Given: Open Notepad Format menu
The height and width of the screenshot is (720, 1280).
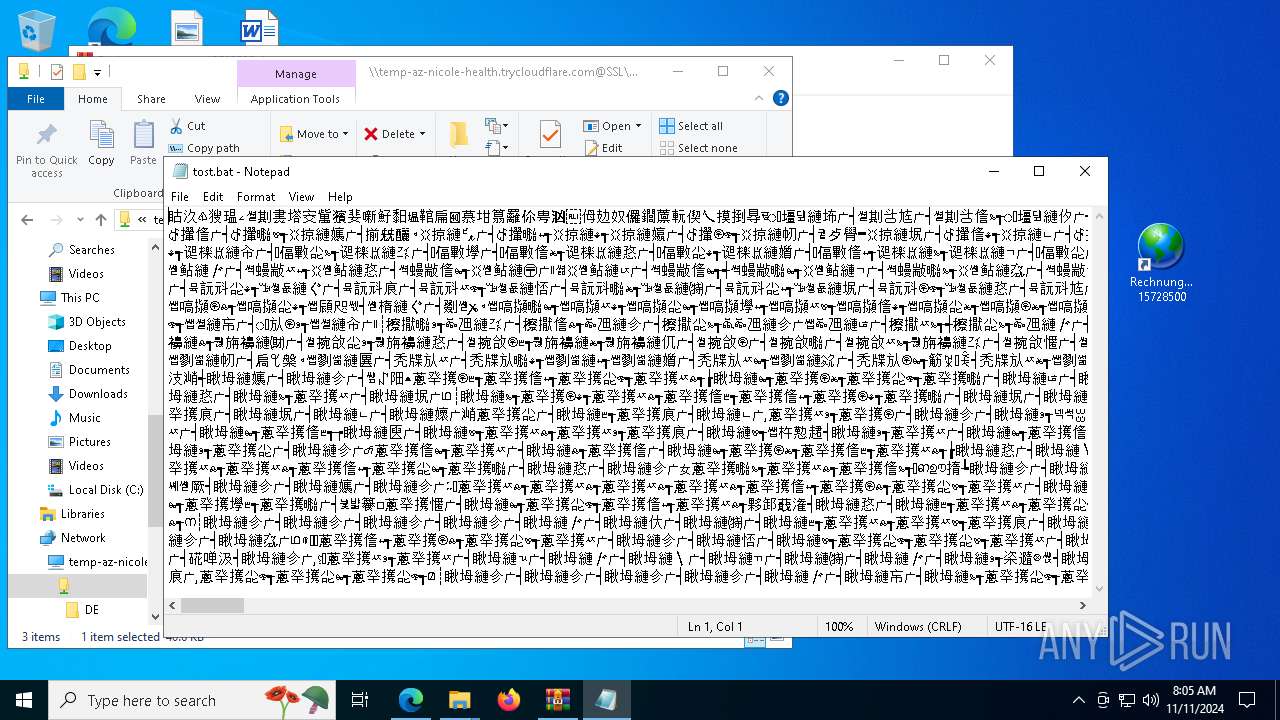Looking at the screenshot, I should pyautogui.click(x=256, y=197).
